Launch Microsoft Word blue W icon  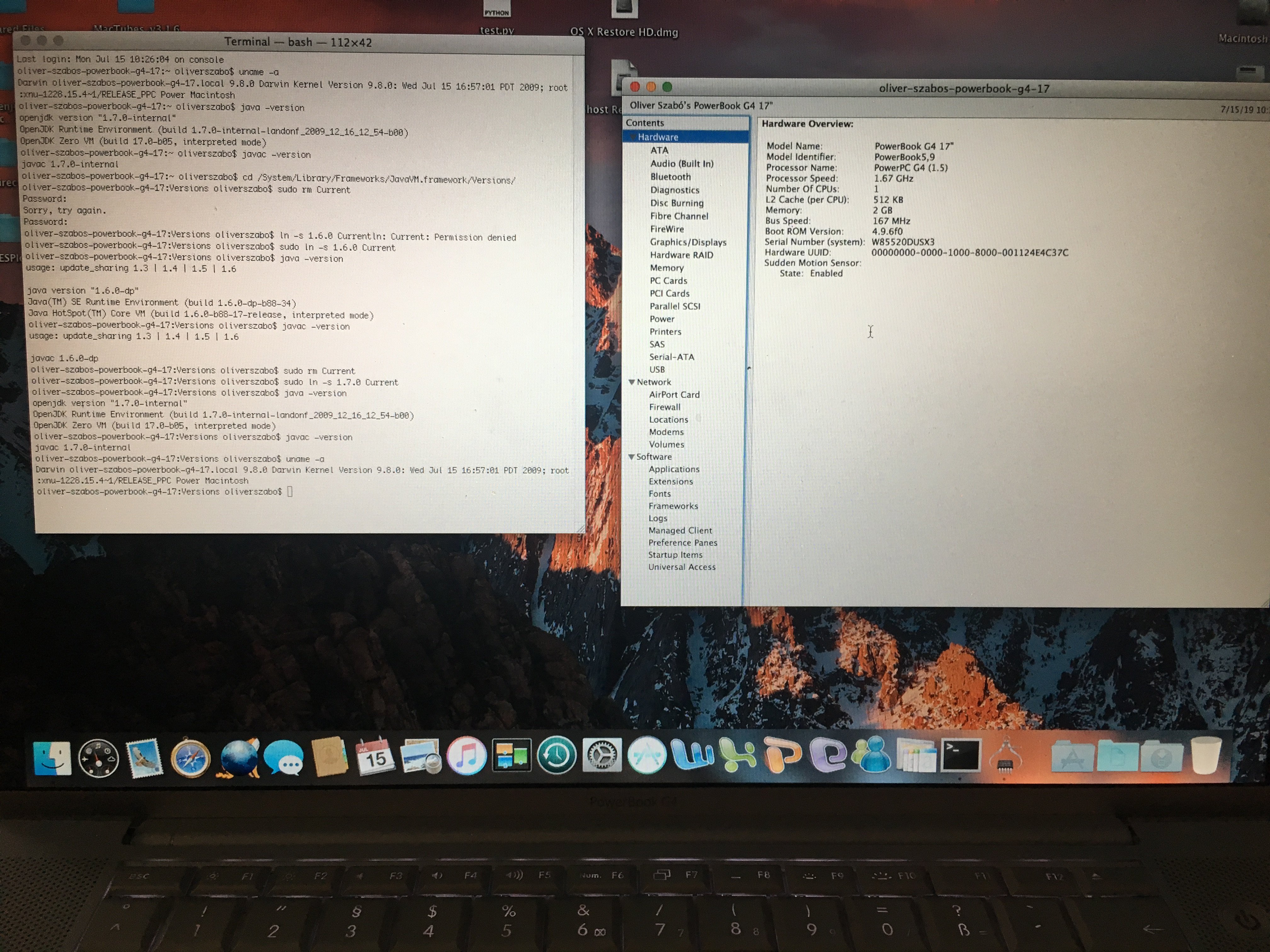pos(692,755)
